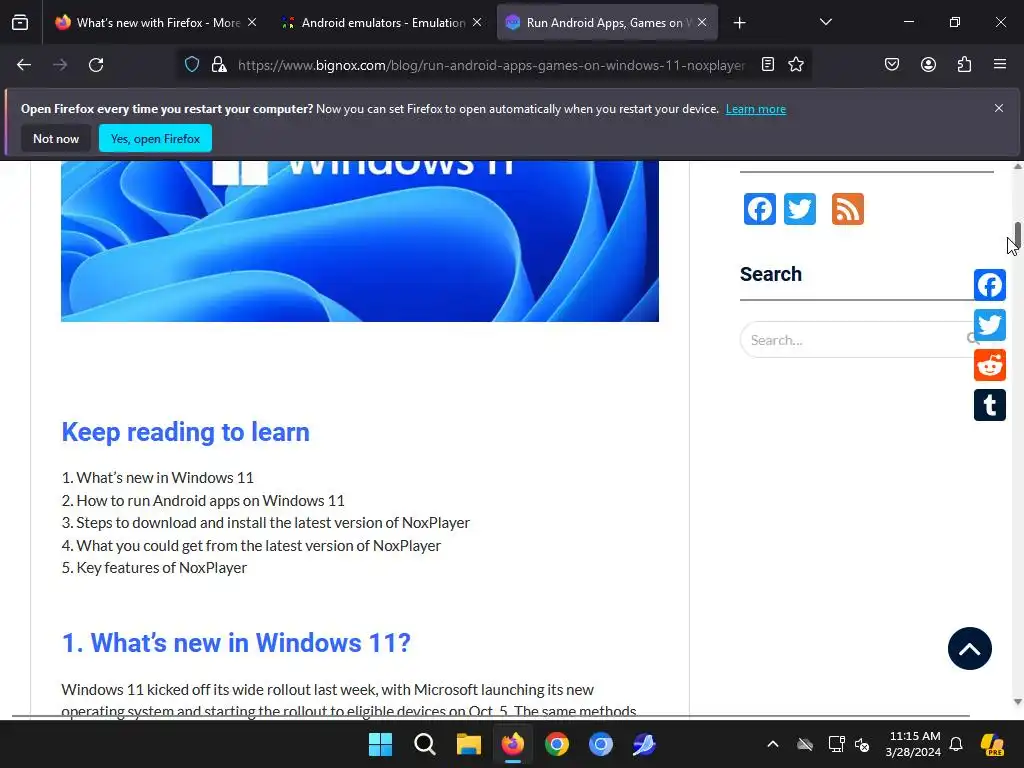This screenshot has height=768, width=1024.
Task: Open Firefox View recent browsing icon
Action: click(20, 23)
